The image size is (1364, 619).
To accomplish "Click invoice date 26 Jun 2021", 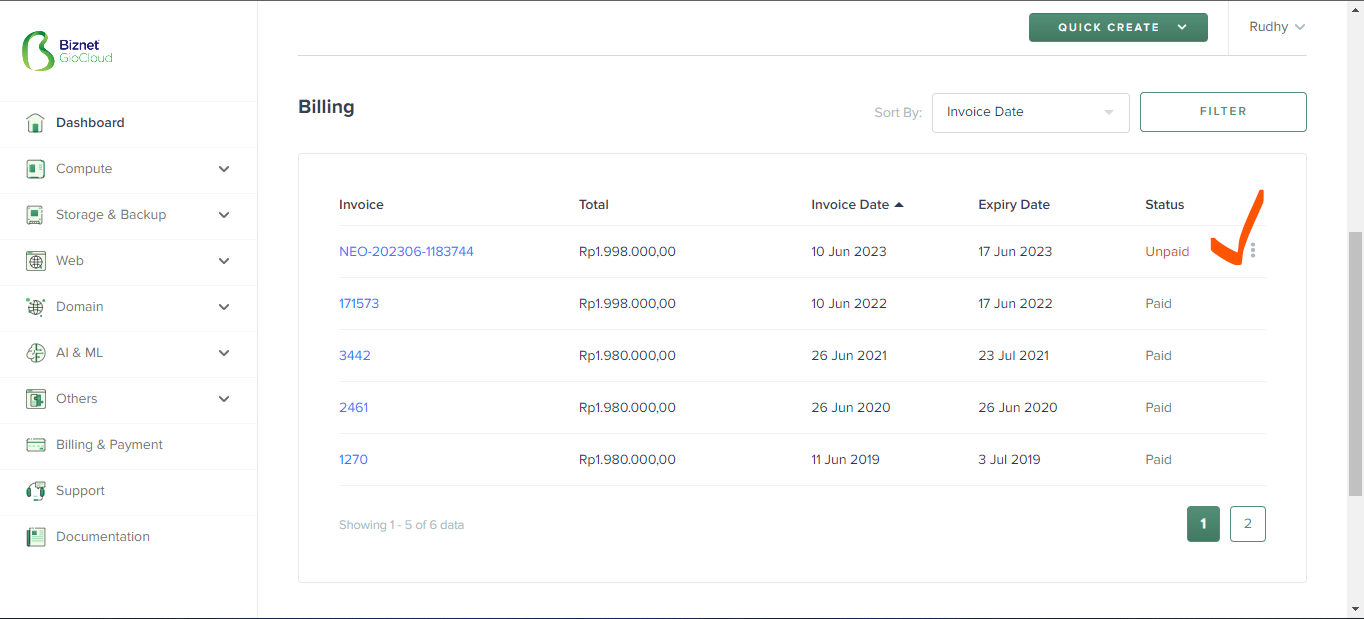I will point(849,355).
